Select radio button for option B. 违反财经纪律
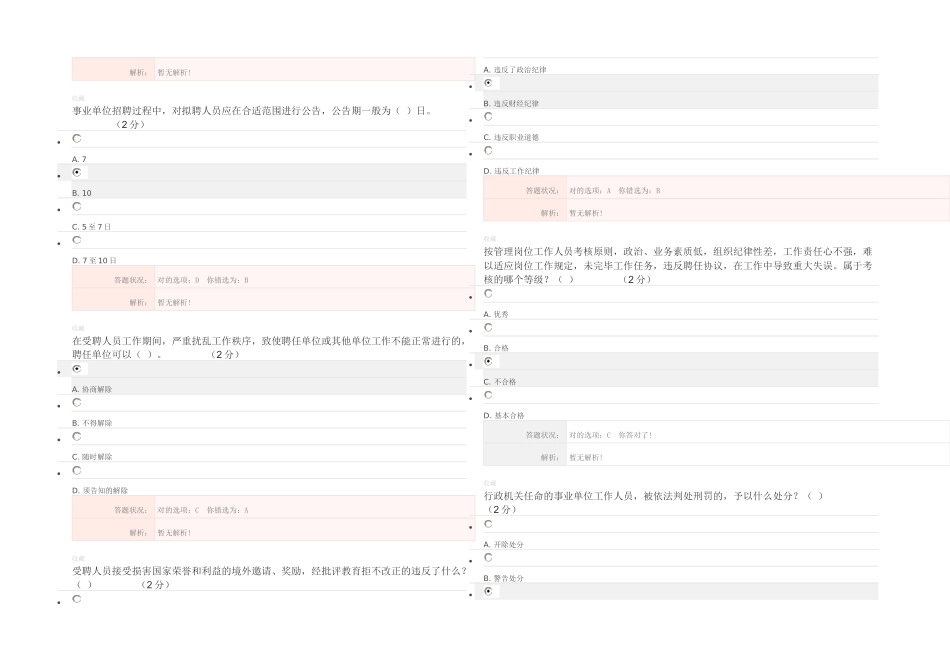This screenshot has width=950, height=672. pyautogui.click(x=488, y=83)
